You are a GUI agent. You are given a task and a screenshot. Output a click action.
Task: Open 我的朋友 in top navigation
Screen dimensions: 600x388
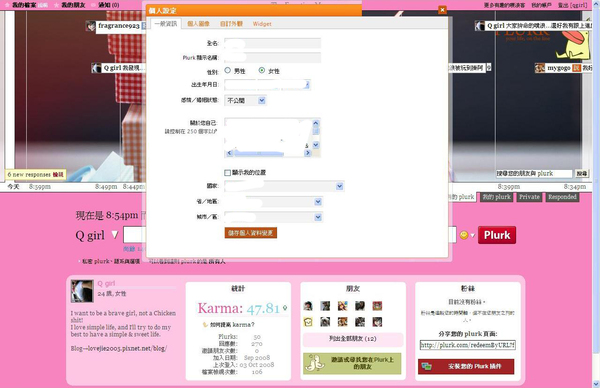point(73,5)
